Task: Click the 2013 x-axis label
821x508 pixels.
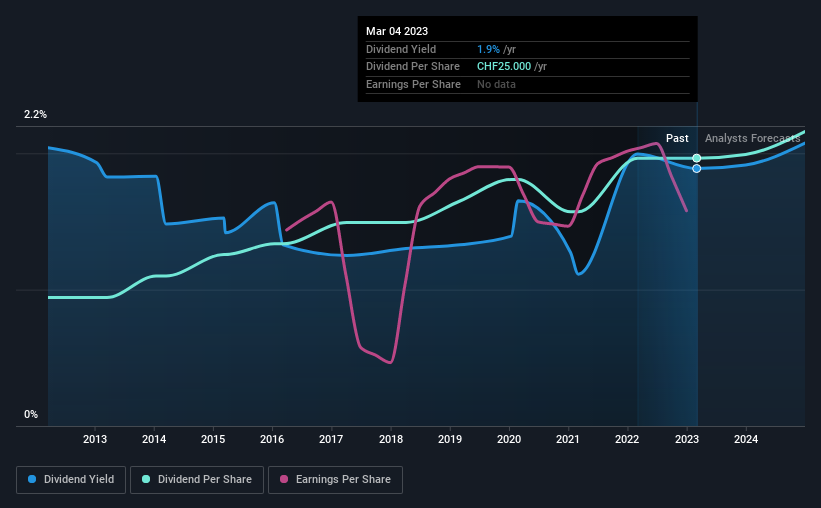Action: (x=95, y=439)
